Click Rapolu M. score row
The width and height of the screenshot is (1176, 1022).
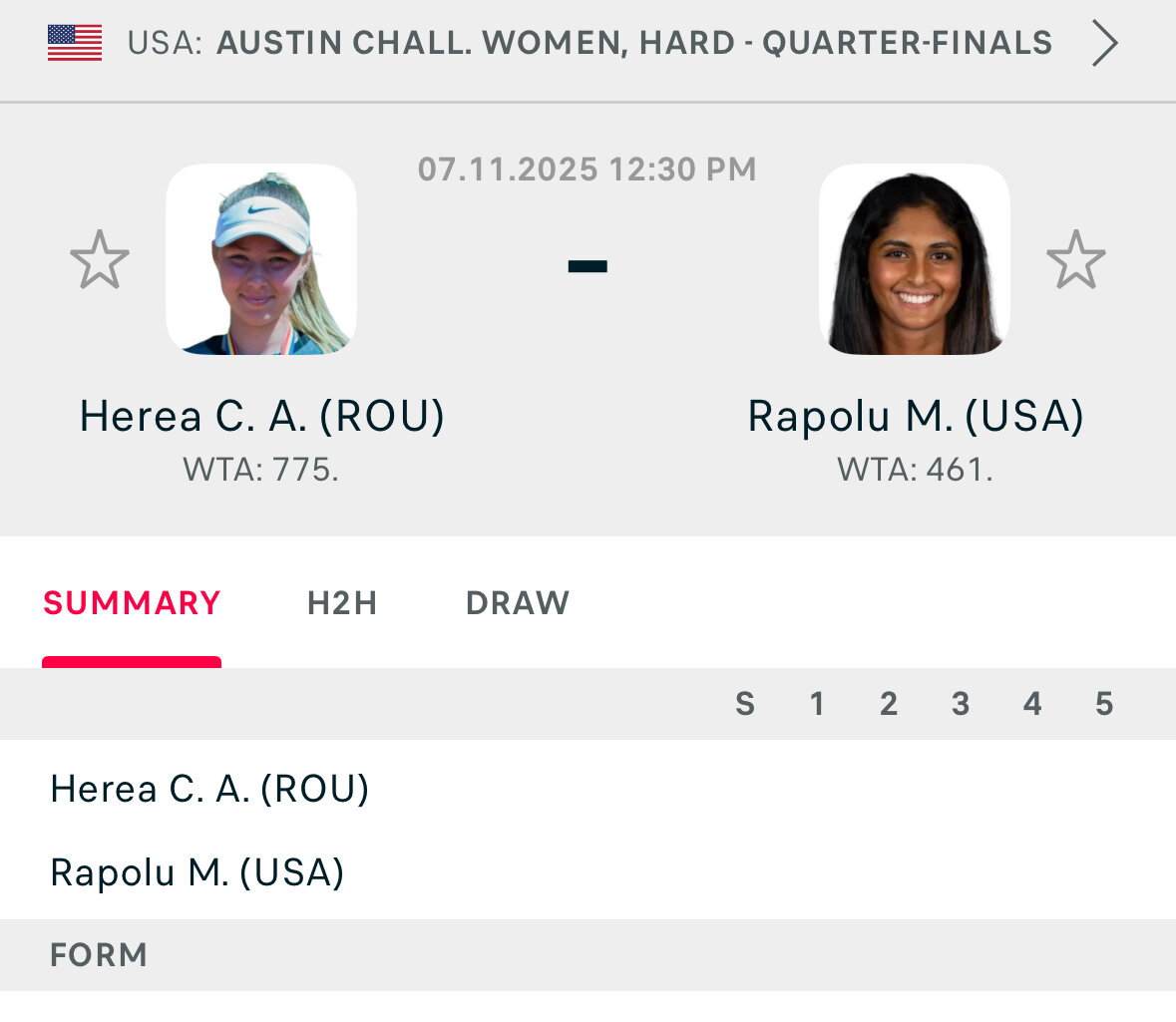coord(197,872)
